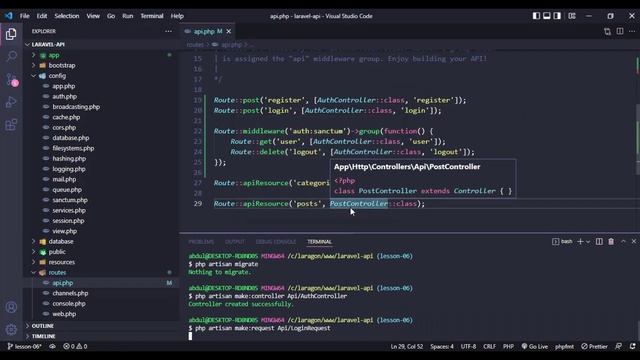Open the Explorer view in activity bar
The image size is (640, 360).
pyautogui.click(x=11, y=34)
